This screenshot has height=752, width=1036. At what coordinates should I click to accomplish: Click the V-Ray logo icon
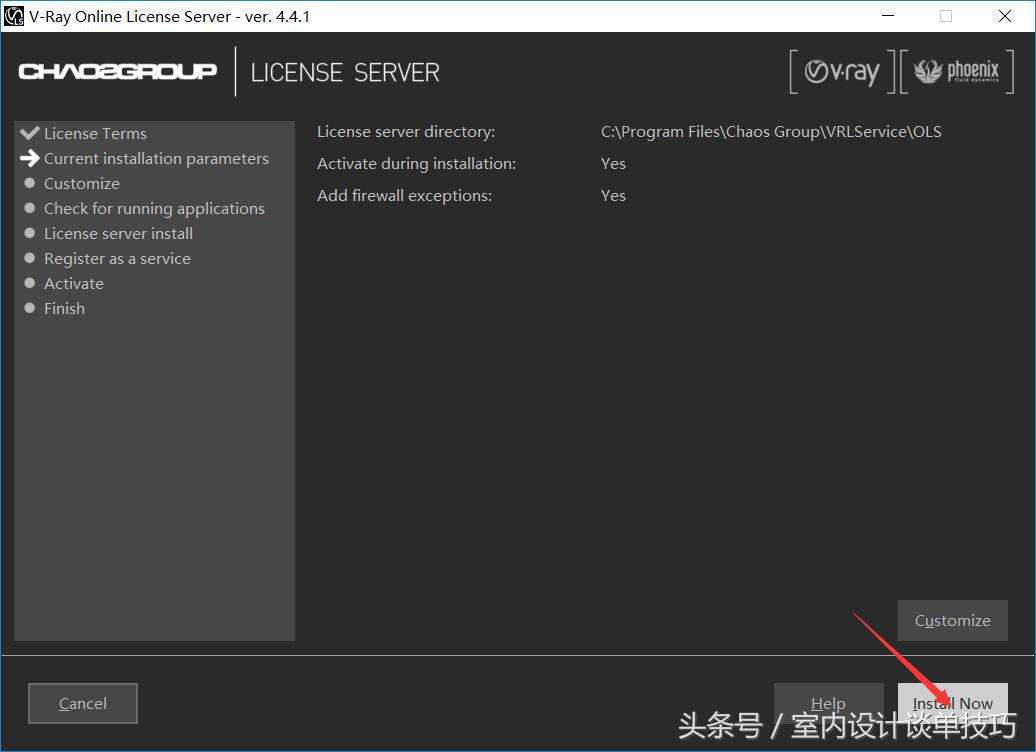(x=842, y=71)
